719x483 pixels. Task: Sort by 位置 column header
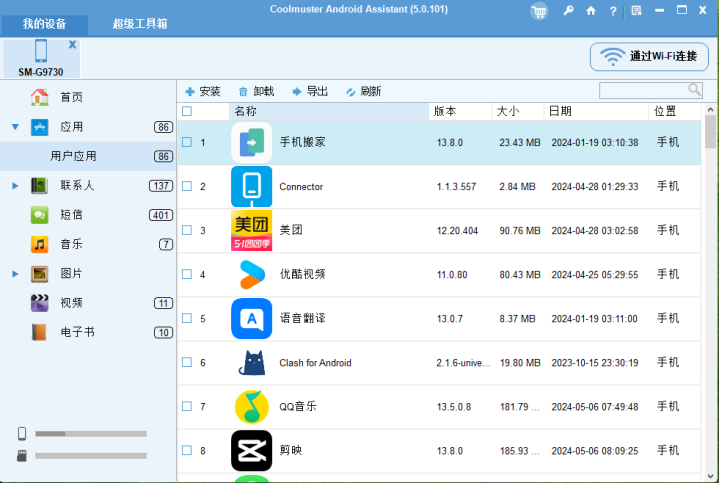[x=675, y=111]
